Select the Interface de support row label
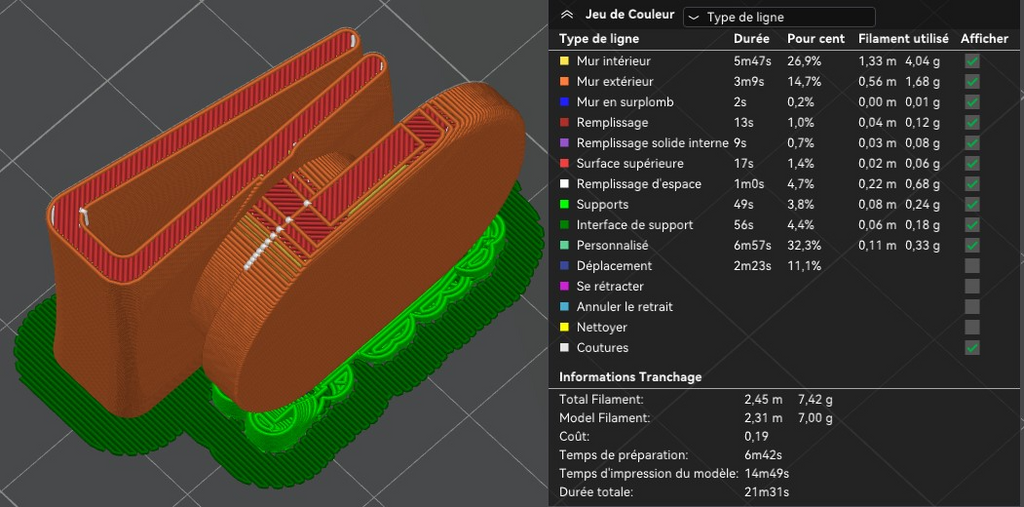 pyautogui.click(x=635, y=225)
